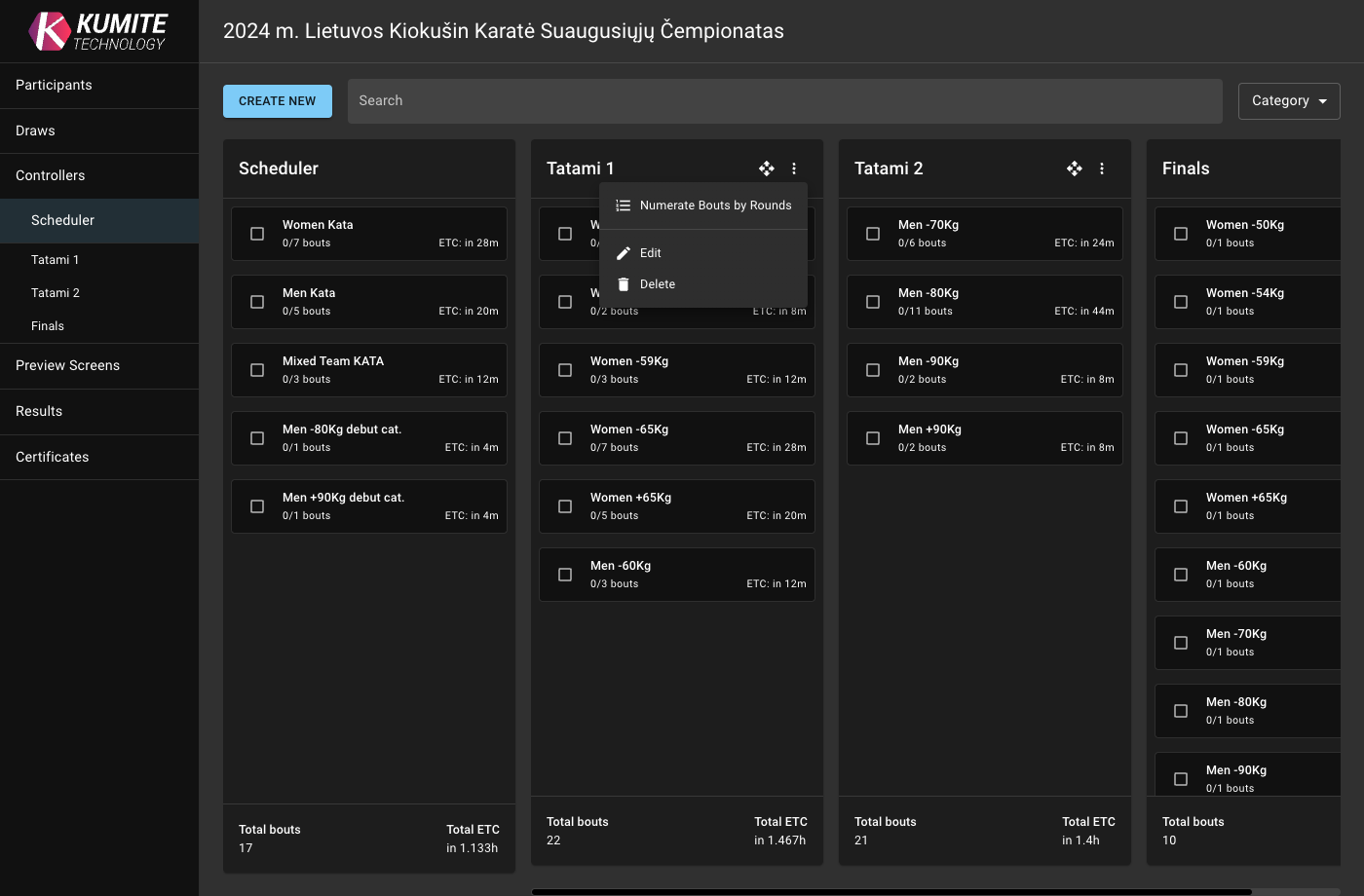
Task: Choose Numerate Bouts by Rounds
Action: coord(715,205)
